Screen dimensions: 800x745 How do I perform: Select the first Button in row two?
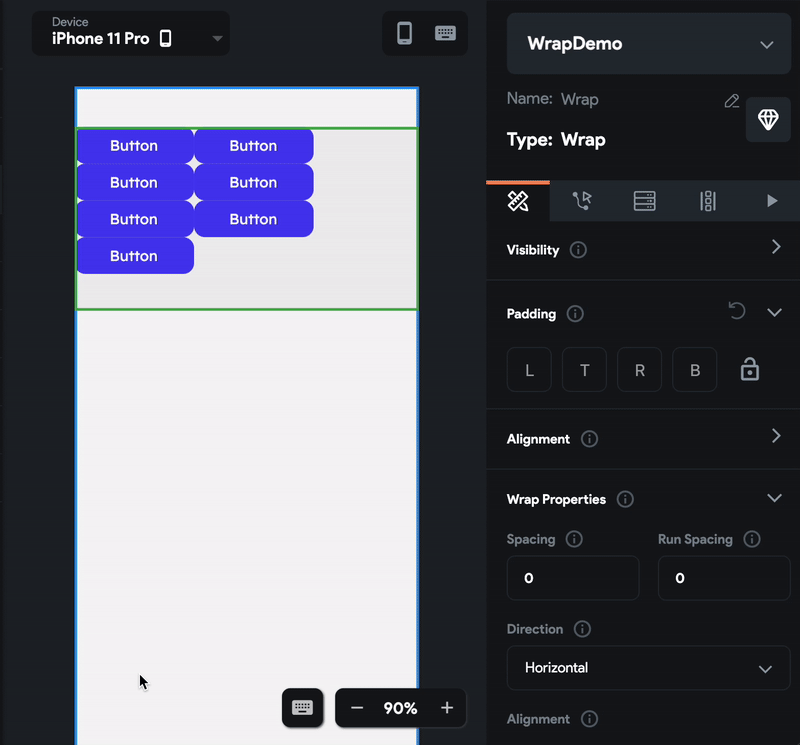point(135,183)
